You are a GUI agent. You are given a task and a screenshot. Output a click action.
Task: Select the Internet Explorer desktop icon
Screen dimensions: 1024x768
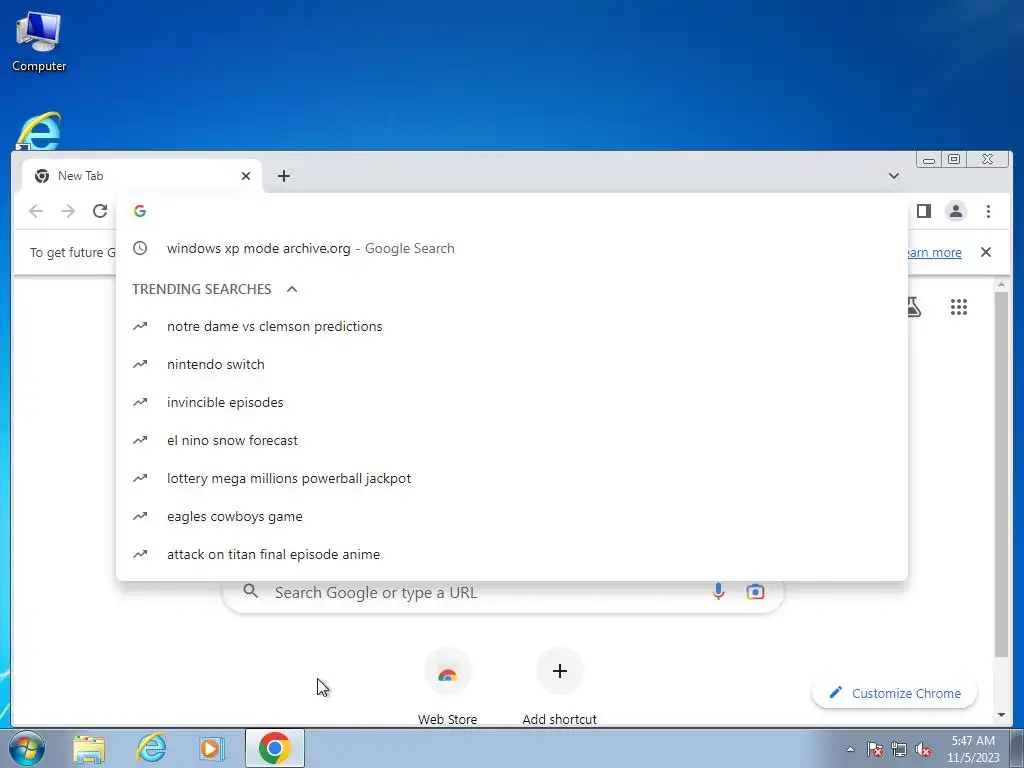[x=38, y=132]
